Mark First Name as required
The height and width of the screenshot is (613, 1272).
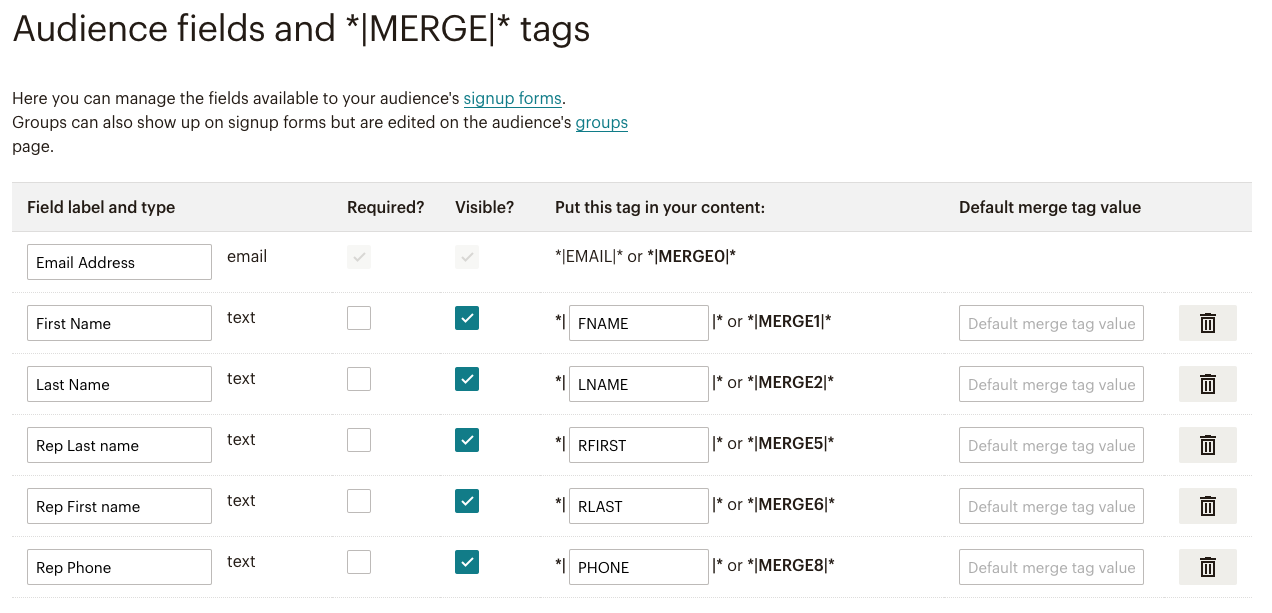(359, 318)
